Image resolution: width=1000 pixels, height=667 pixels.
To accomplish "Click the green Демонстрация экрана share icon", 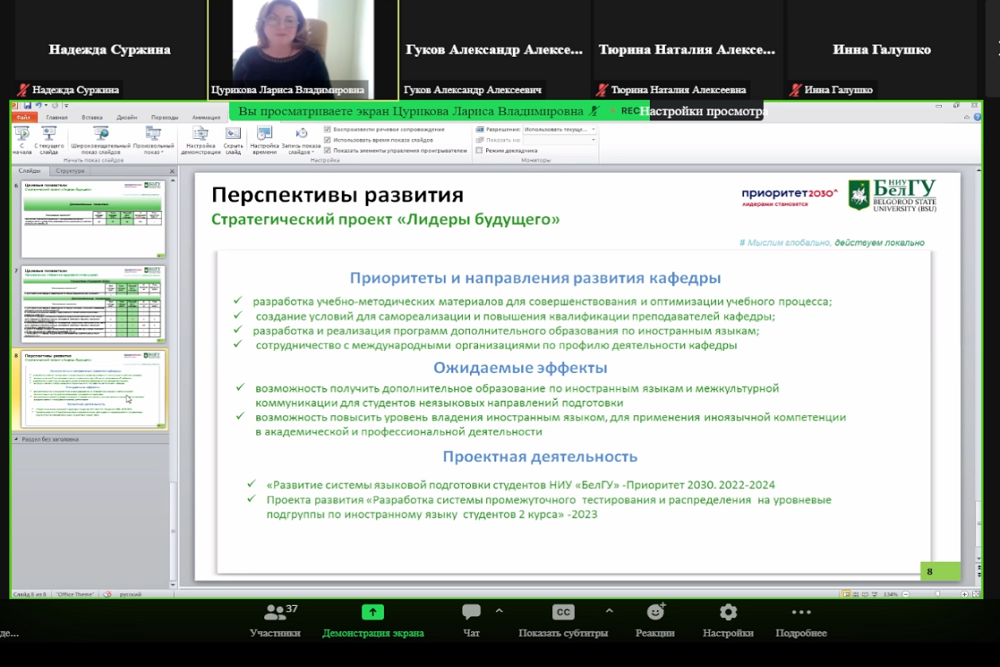I will [x=372, y=613].
